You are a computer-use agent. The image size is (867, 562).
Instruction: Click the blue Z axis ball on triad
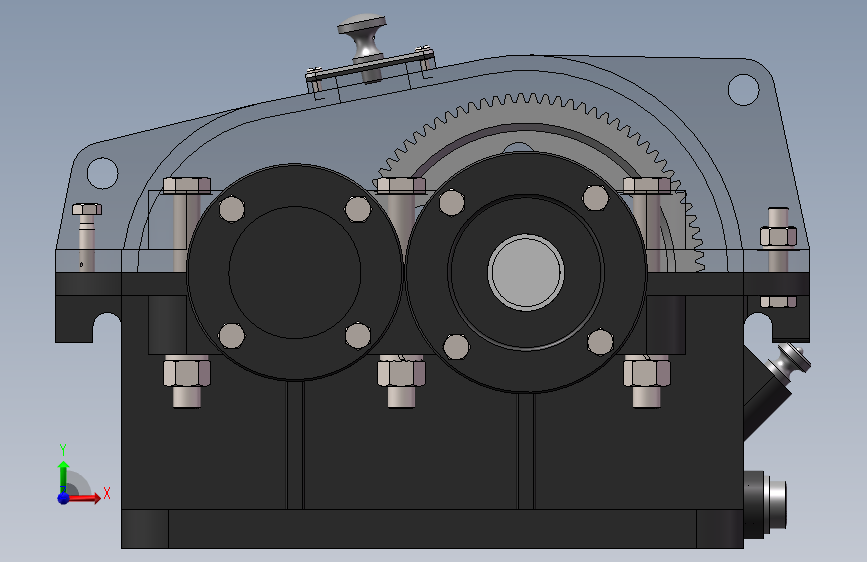click(x=64, y=498)
